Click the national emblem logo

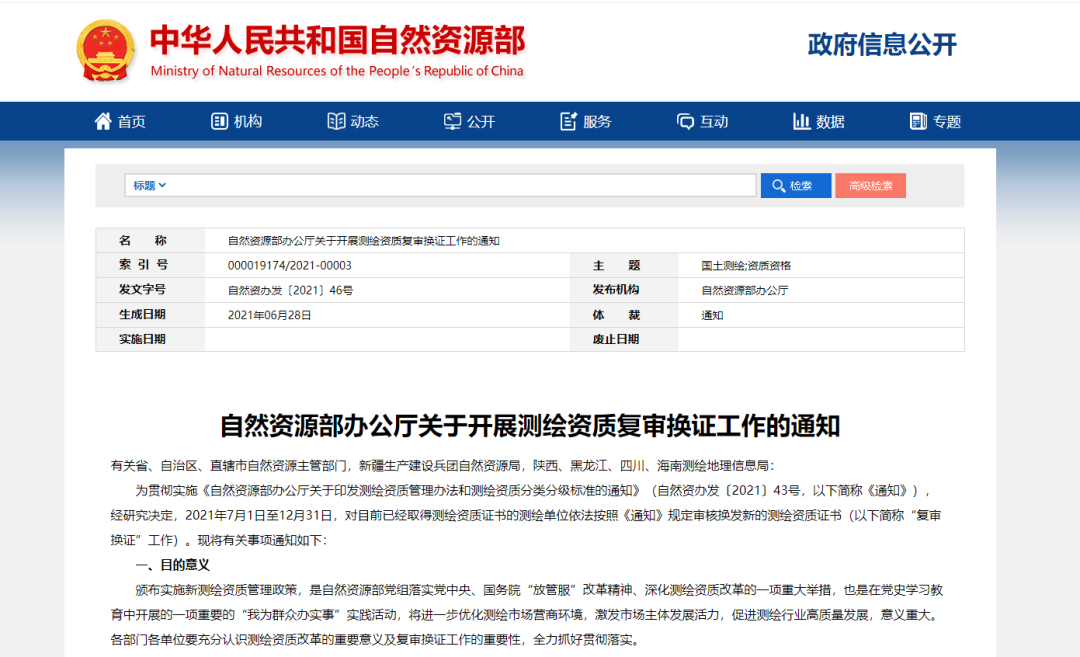[105, 51]
